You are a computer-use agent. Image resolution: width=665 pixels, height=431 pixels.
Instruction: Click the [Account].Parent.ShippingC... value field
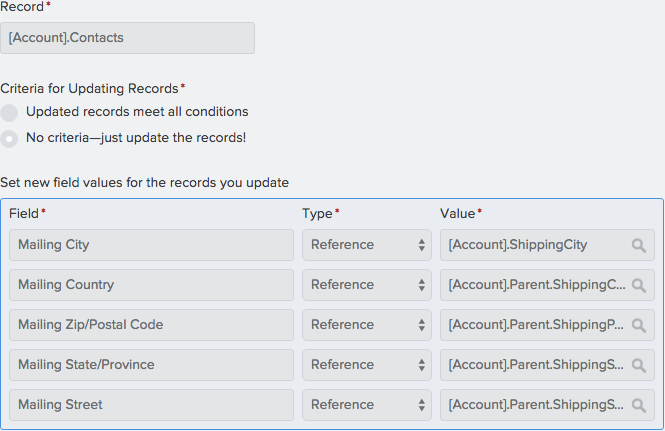click(x=530, y=285)
